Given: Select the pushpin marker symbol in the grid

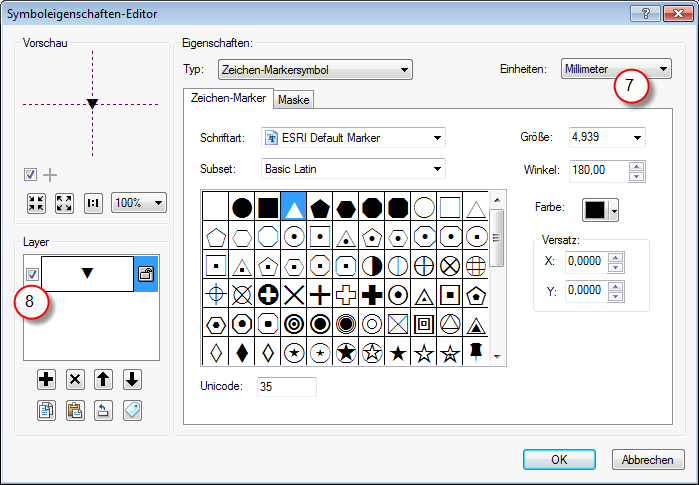Looking at the screenshot, I should [x=477, y=352].
